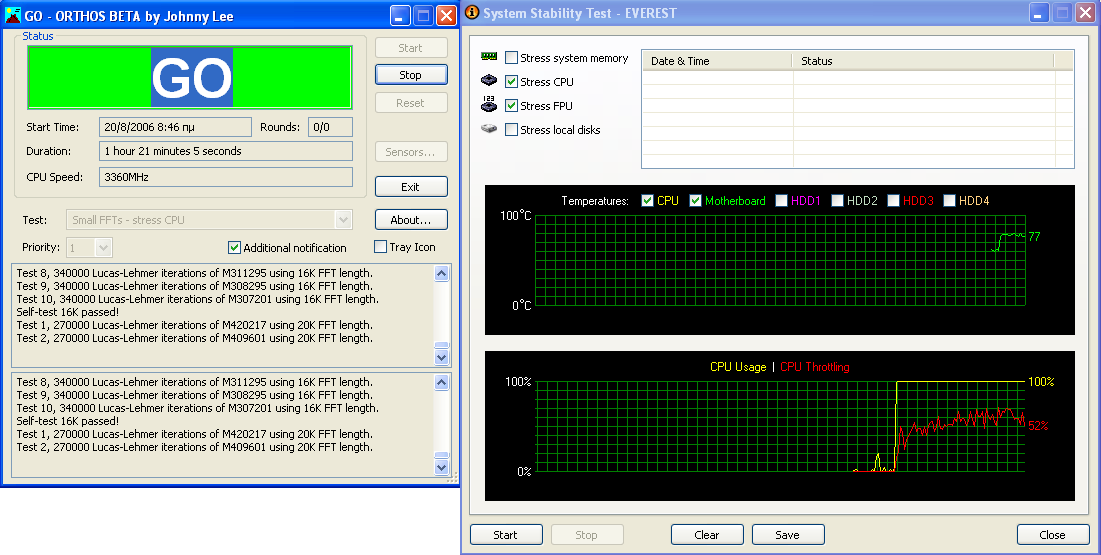Start the EVEREST stability test
The height and width of the screenshot is (555, 1101).
tap(506, 535)
